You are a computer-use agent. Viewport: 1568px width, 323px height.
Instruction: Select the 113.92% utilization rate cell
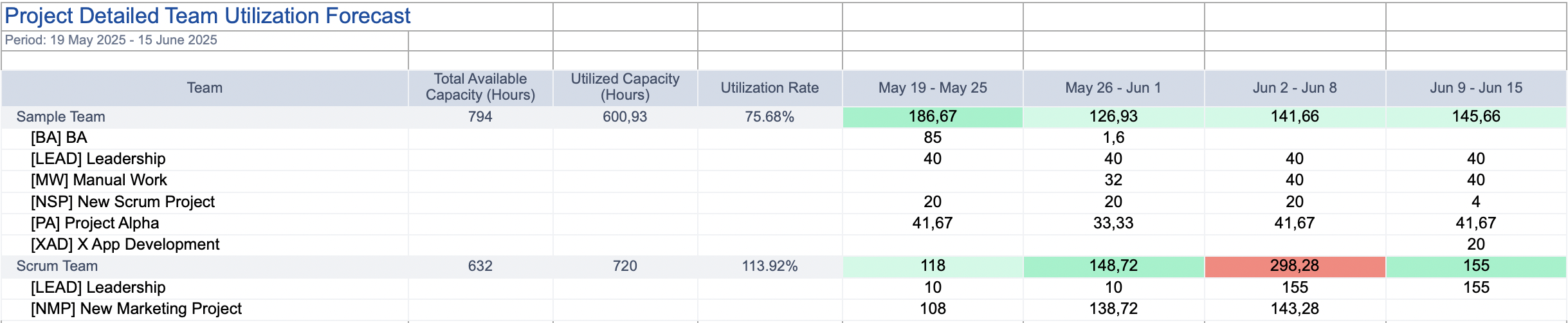[769, 266]
